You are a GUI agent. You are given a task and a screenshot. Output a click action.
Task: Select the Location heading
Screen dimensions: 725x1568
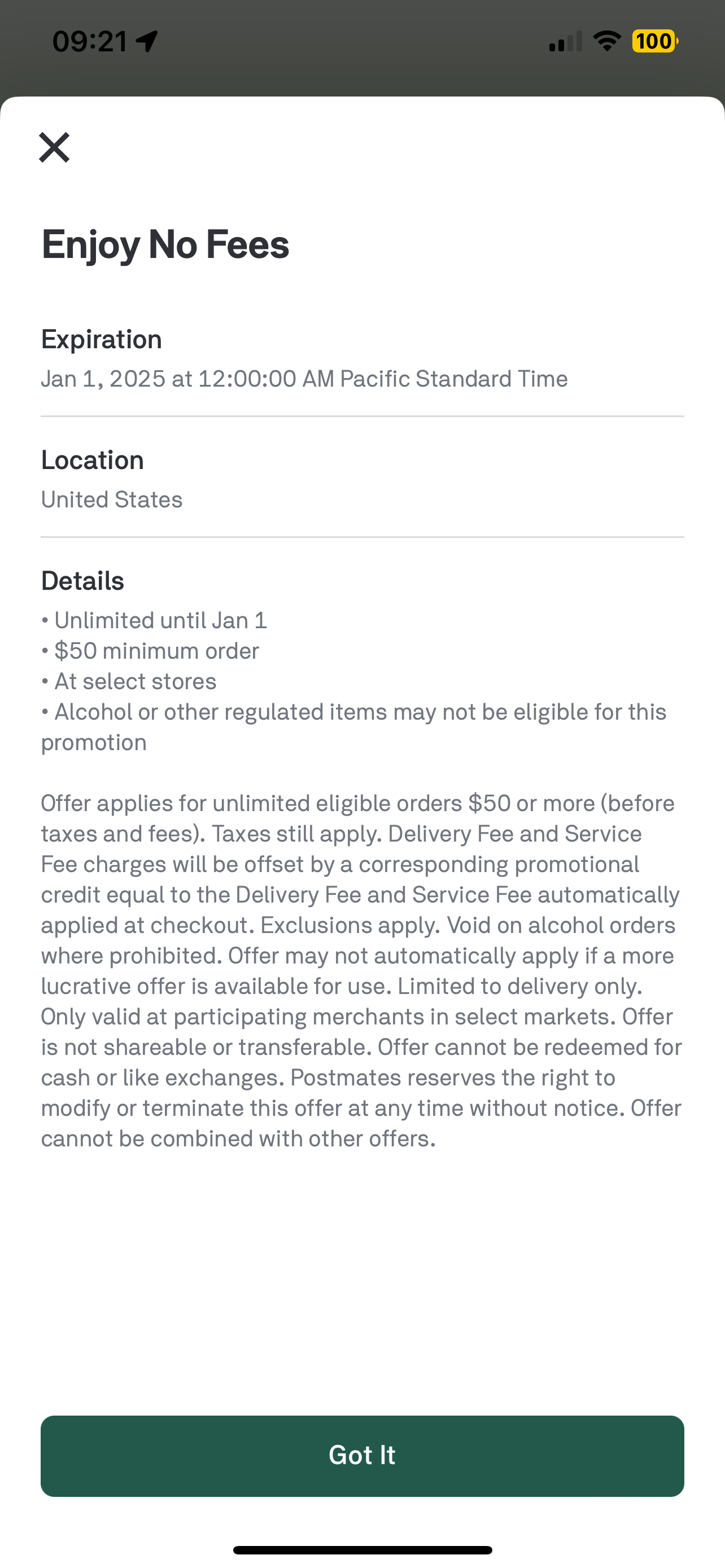click(92, 460)
